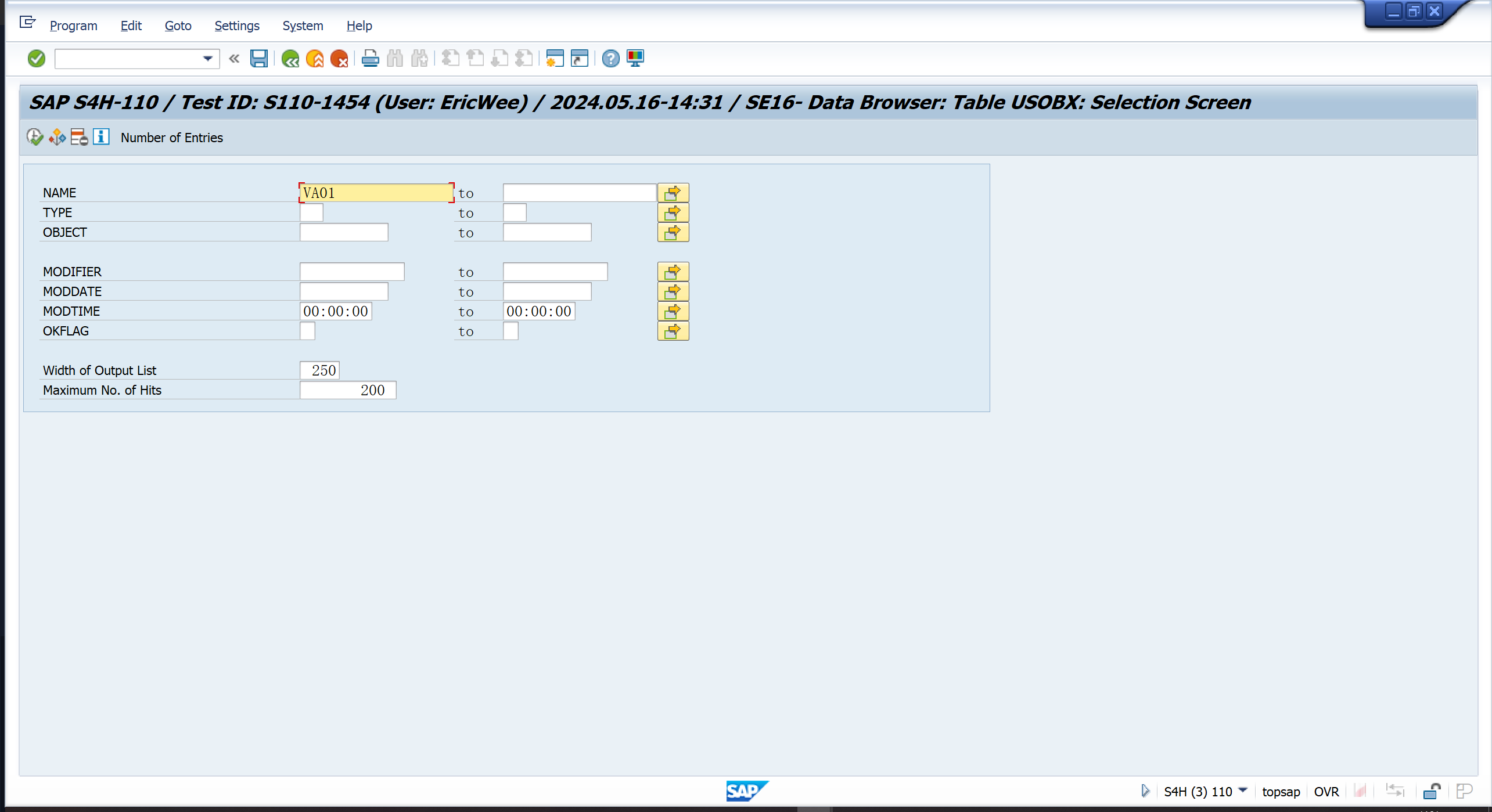Click the green Enter checkmark icon
The height and width of the screenshot is (812, 1492).
coord(36,58)
